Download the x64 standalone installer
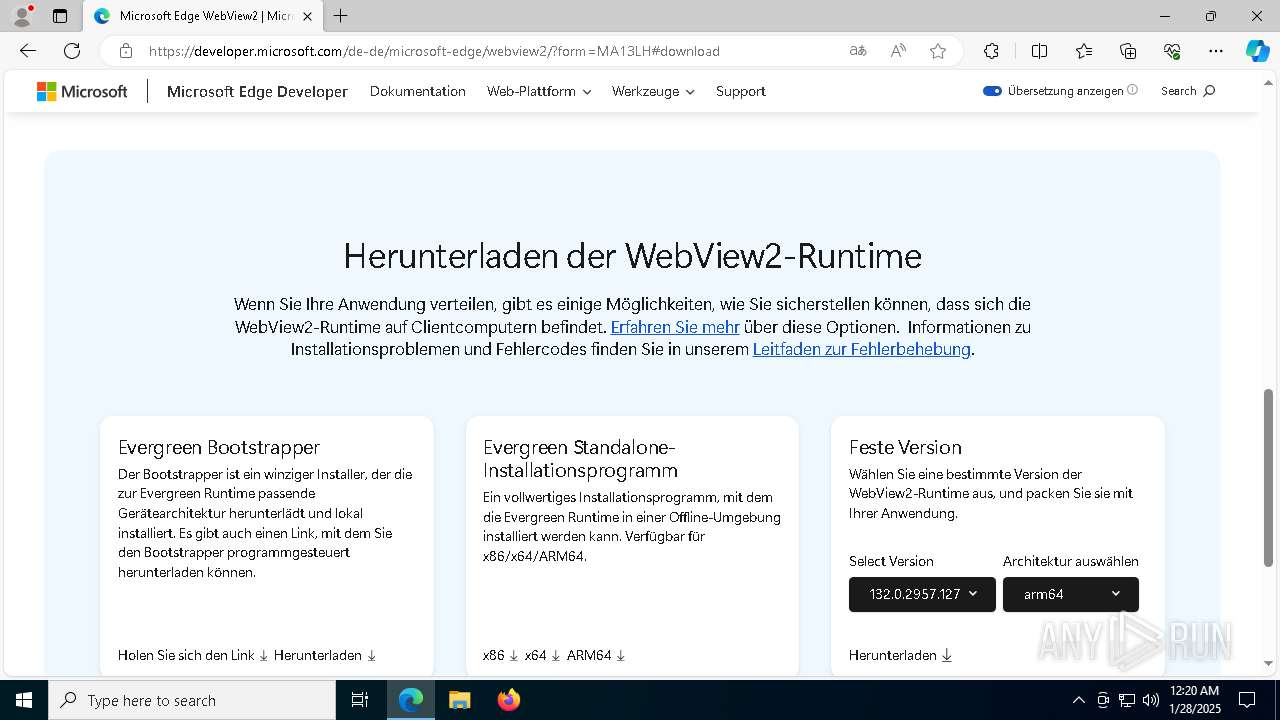 543,655
